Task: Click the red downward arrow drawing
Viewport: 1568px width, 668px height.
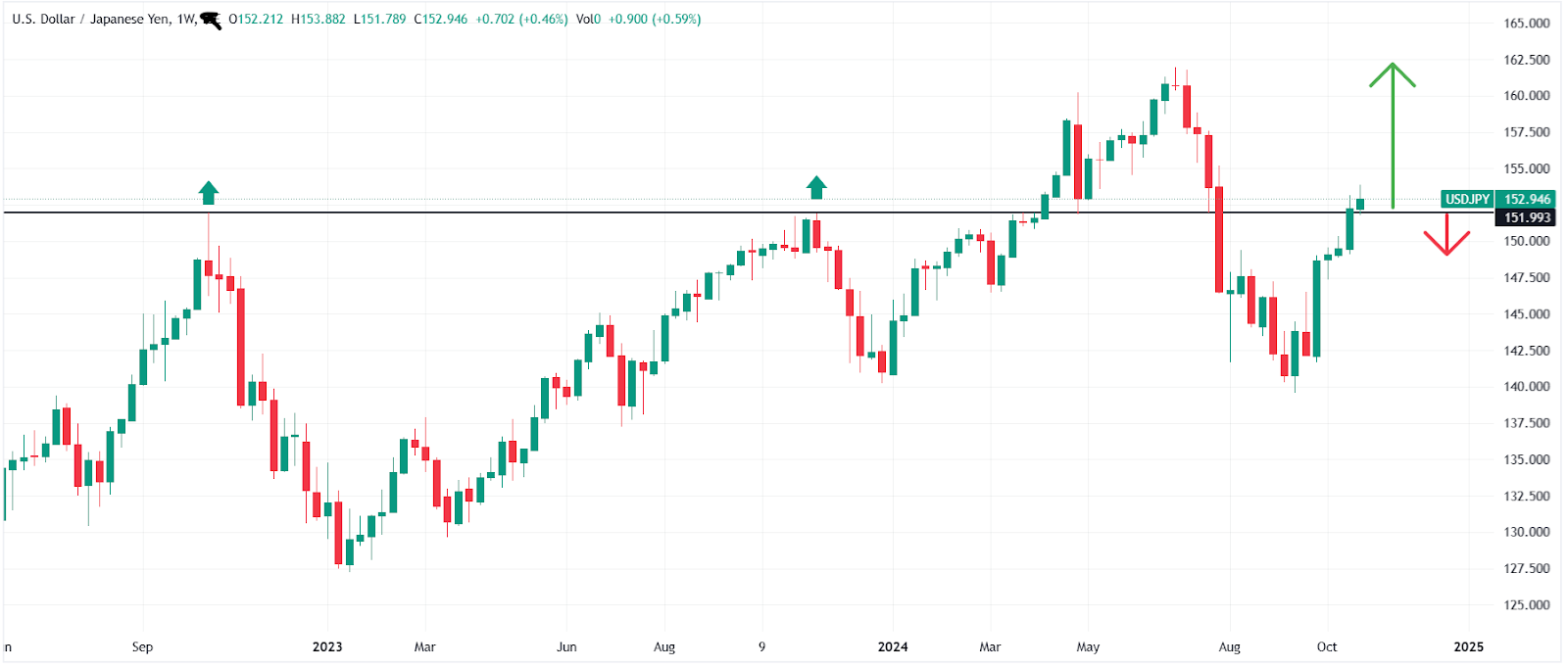Action: pos(1446,235)
